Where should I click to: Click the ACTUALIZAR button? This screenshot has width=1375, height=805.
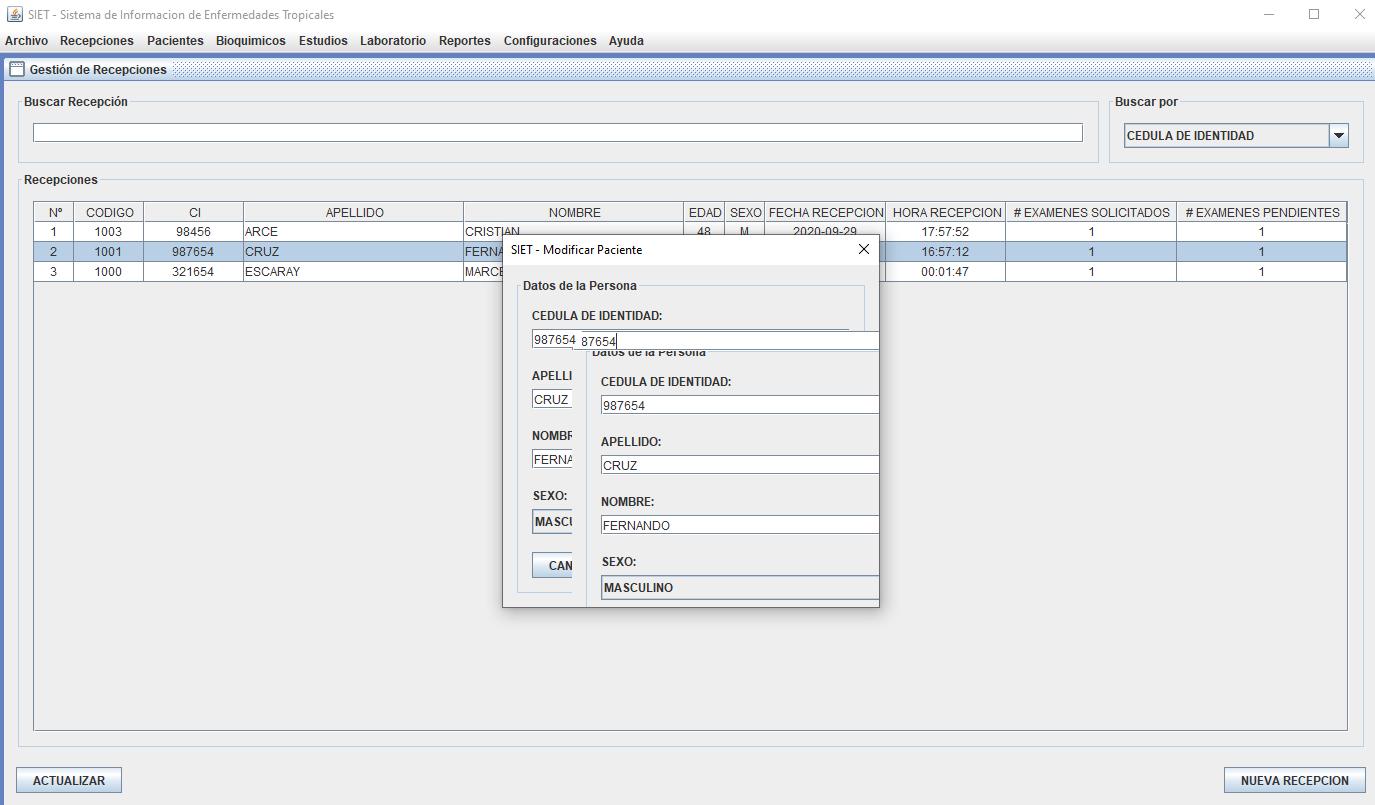(69, 781)
